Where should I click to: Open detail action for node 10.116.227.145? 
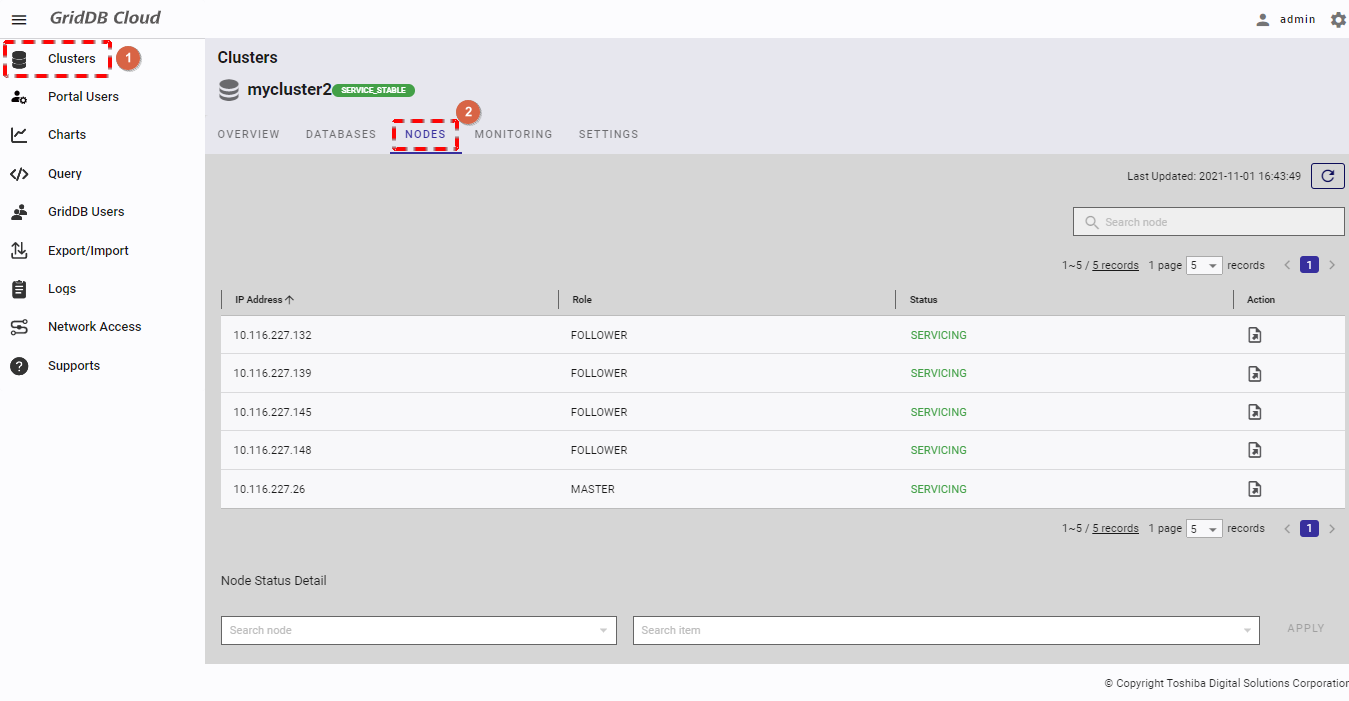(1255, 412)
